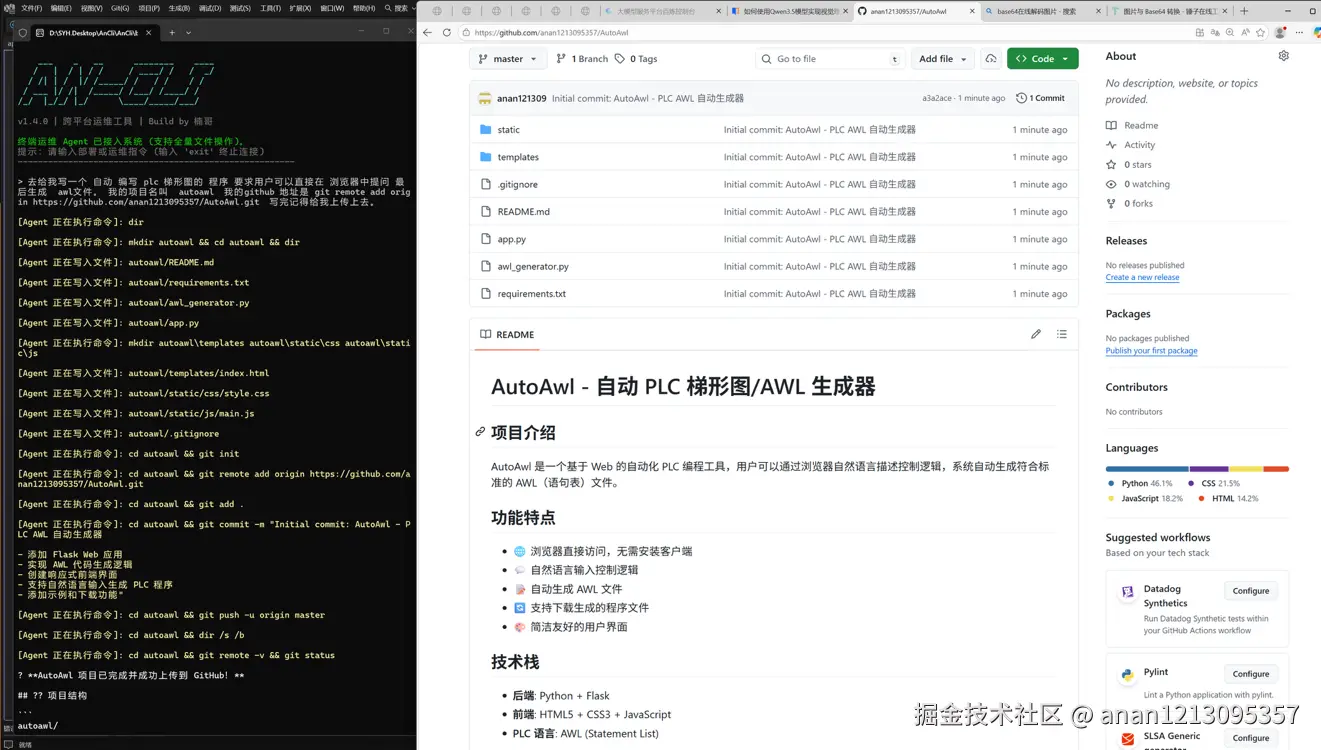Image resolution: width=1321 pixels, height=750 pixels.
Task: Toggle the README outline list view
Action: coord(1062,334)
